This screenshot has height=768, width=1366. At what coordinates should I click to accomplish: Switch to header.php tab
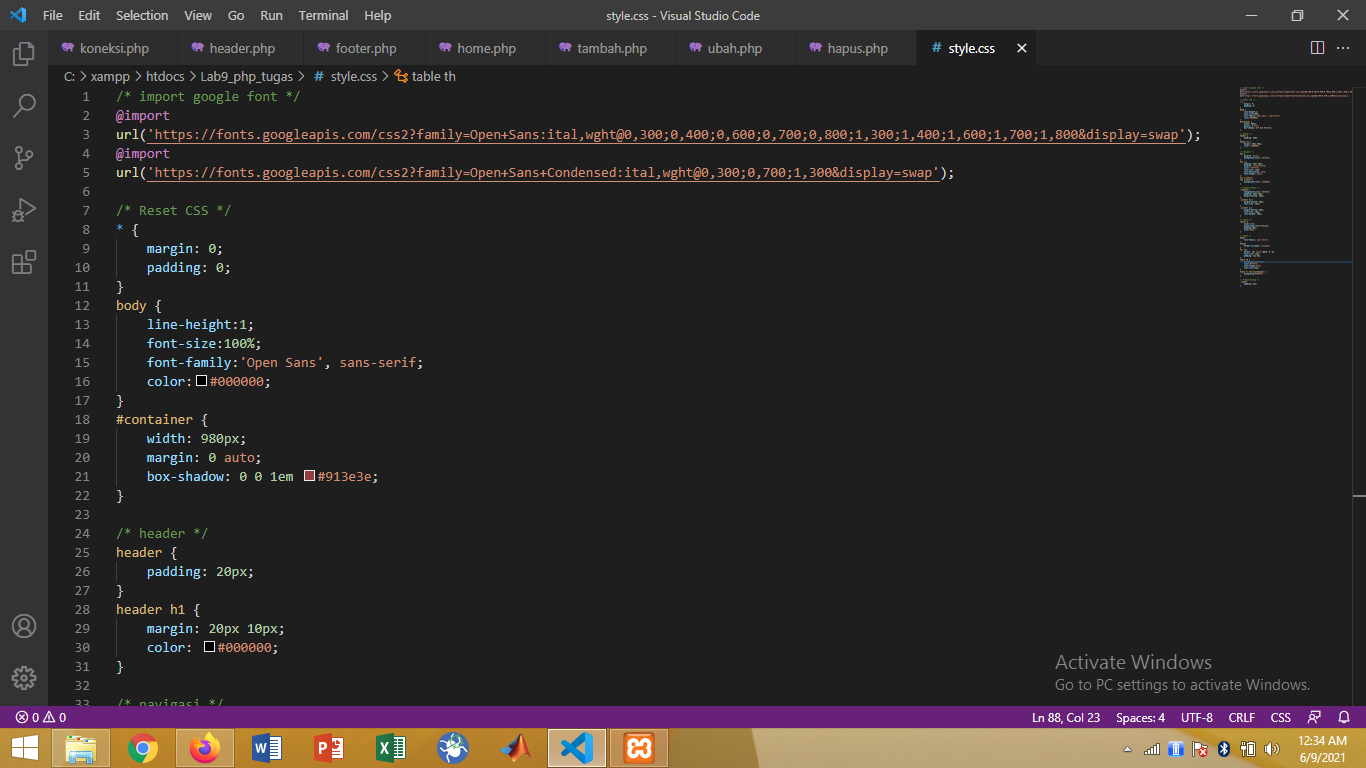click(241, 48)
